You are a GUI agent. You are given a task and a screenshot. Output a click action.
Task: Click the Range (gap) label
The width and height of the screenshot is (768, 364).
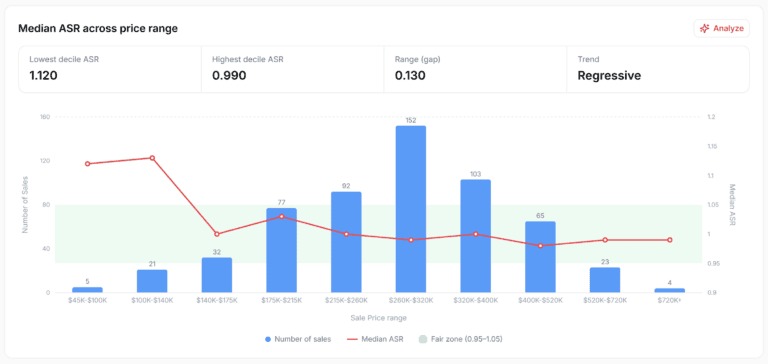pyautogui.click(x=418, y=59)
